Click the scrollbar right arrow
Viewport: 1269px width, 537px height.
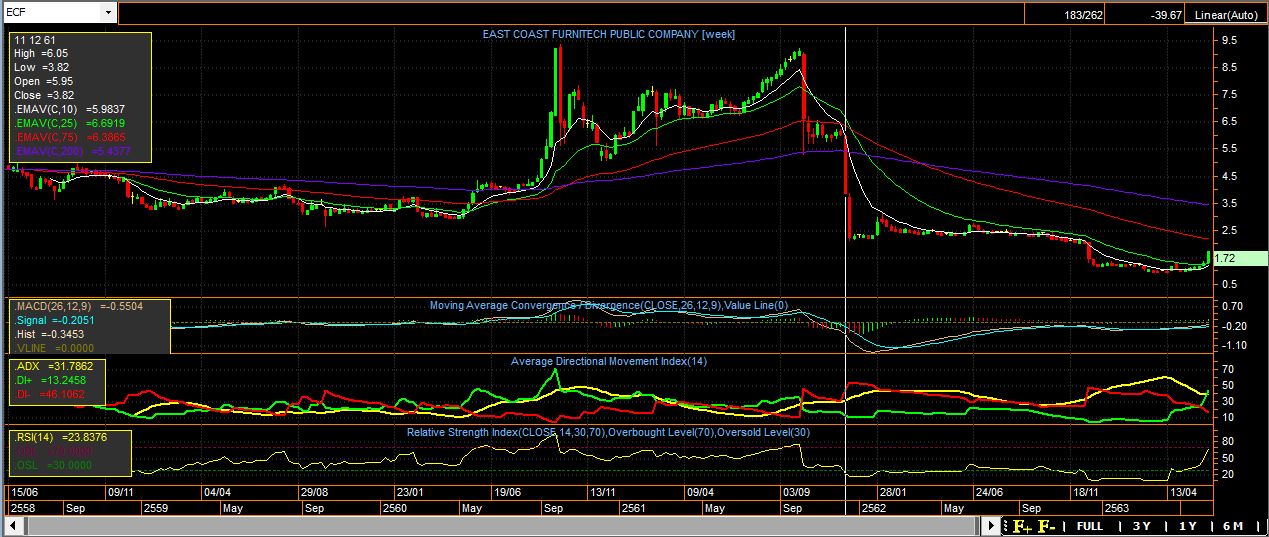click(x=991, y=526)
